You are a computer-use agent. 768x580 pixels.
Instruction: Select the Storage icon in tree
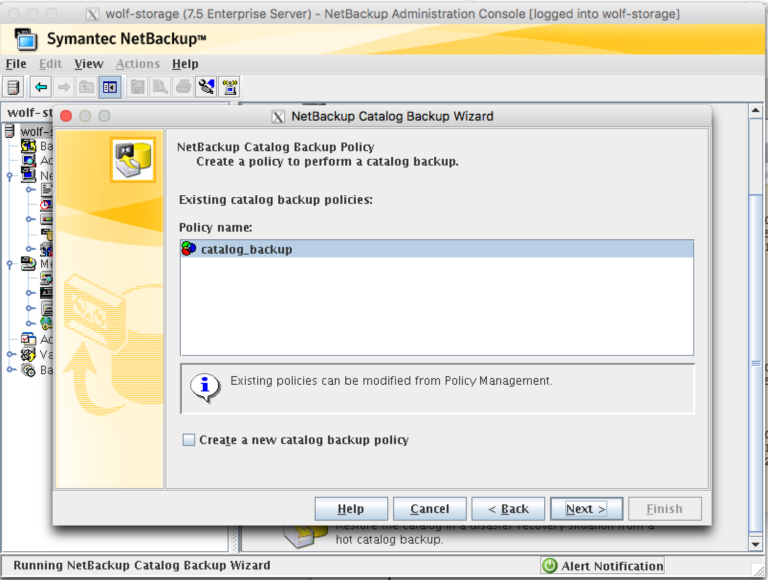[47, 219]
